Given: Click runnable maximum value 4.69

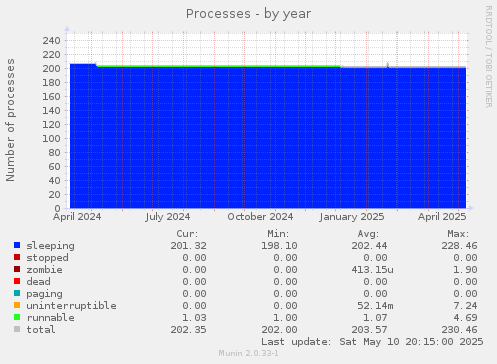Looking at the screenshot, I should click(465, 318).
